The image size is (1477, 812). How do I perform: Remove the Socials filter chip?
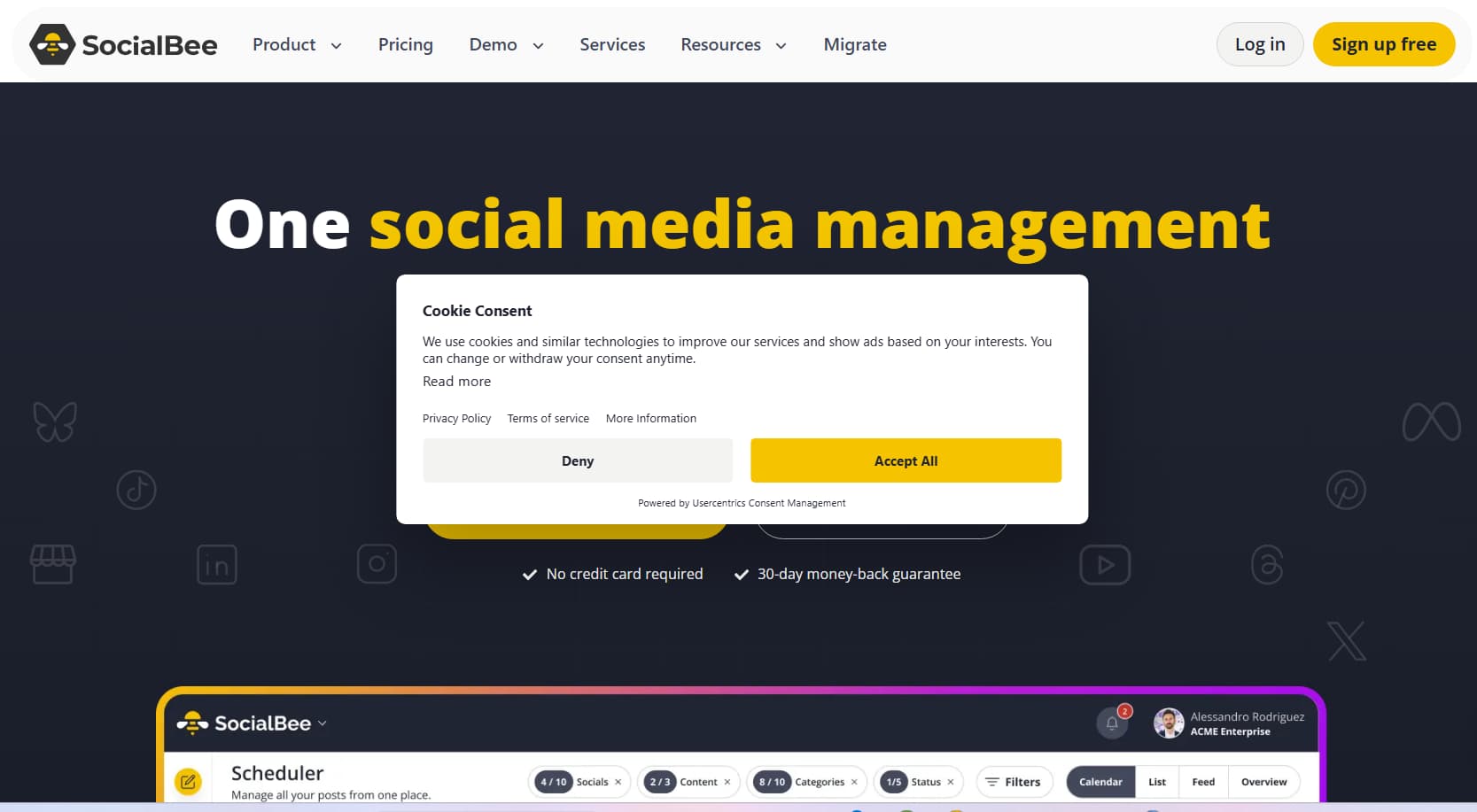click(x=618, y=782)
